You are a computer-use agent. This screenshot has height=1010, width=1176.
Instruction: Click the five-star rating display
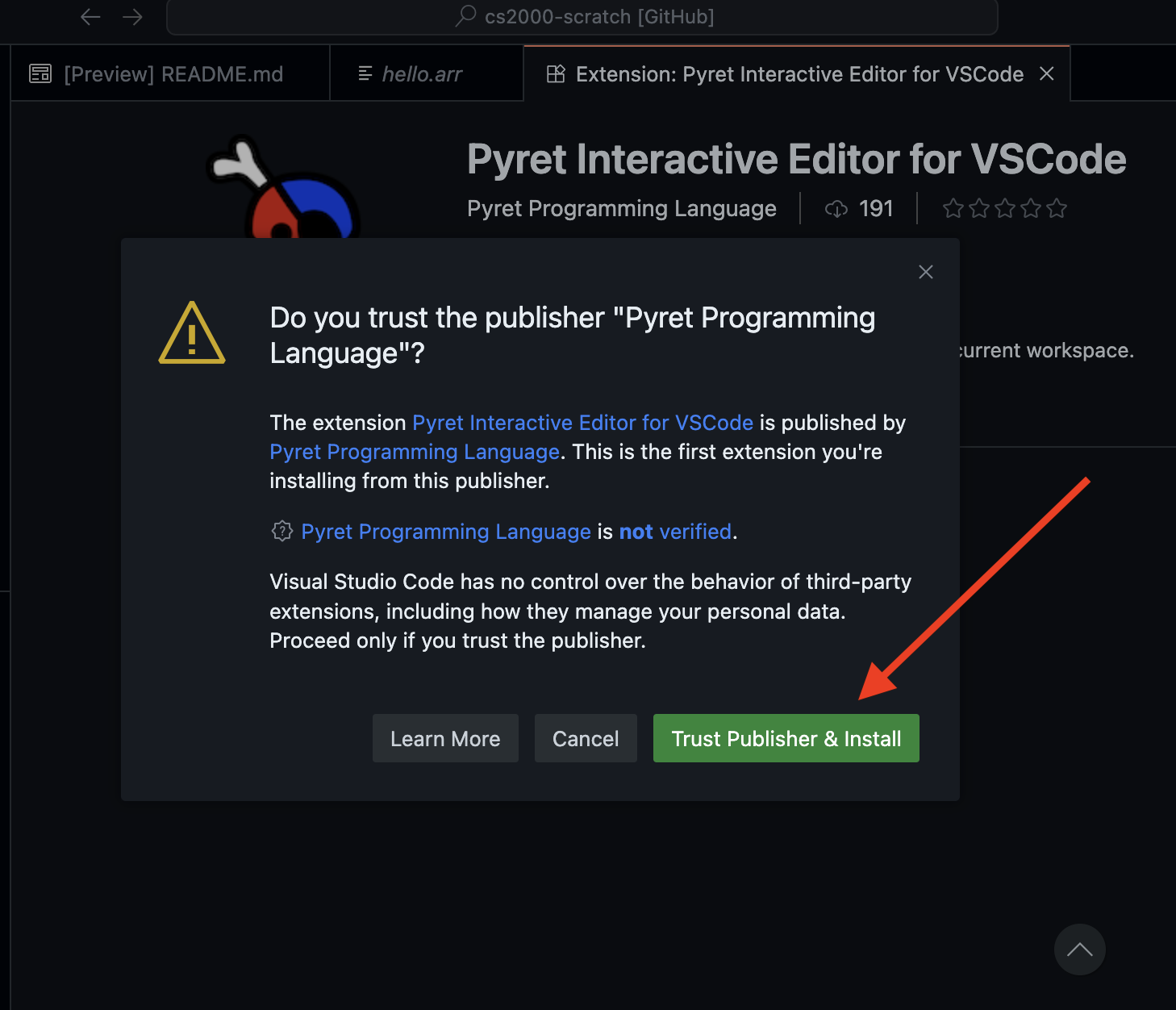[1005, 208]
